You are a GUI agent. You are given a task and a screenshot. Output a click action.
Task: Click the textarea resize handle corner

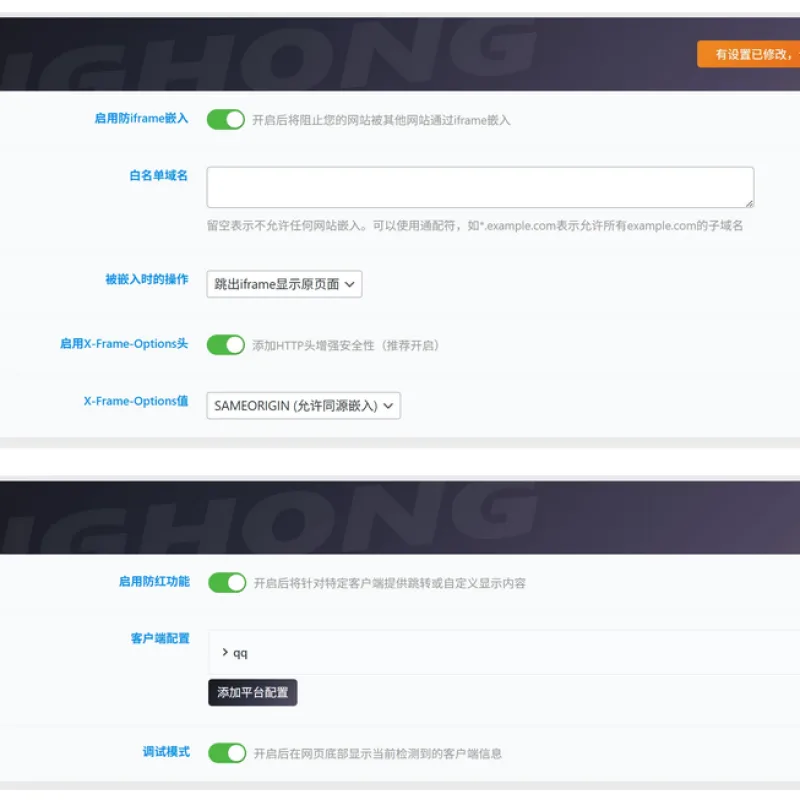click(x=749, y=204)
